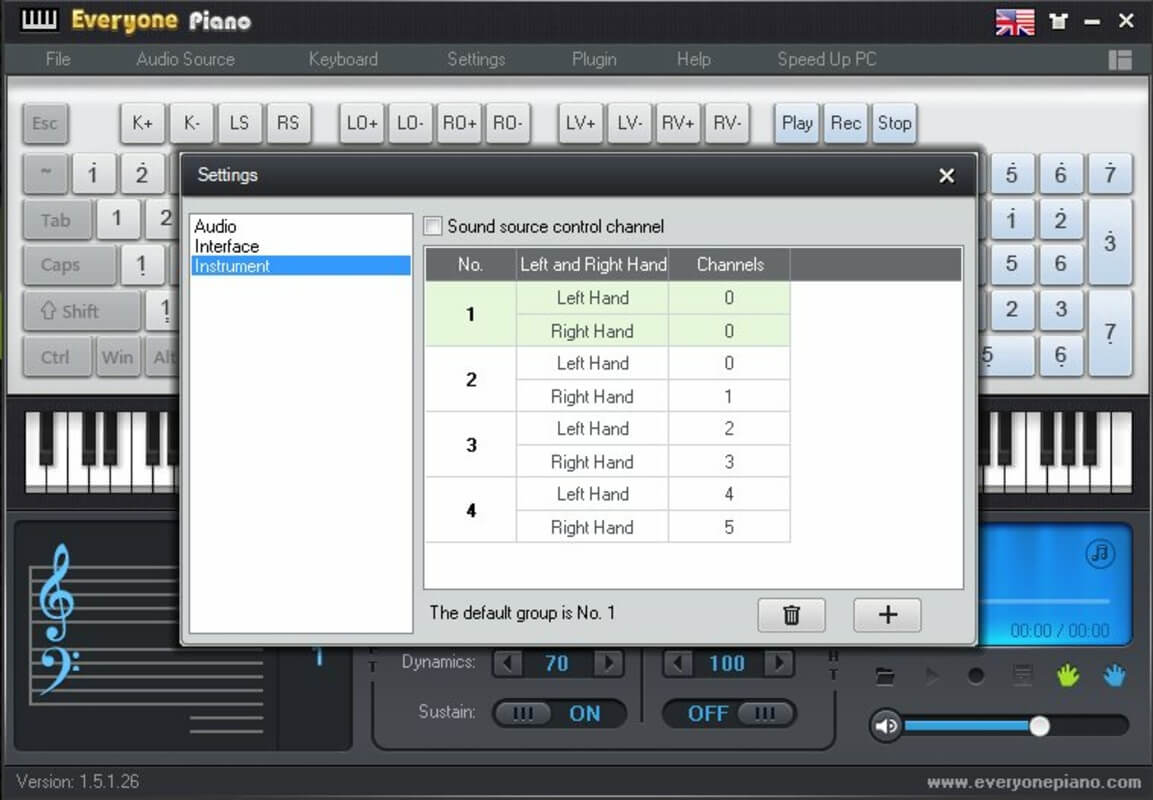
Task: Click the blue right hand icon
Action: point(1114,675)
